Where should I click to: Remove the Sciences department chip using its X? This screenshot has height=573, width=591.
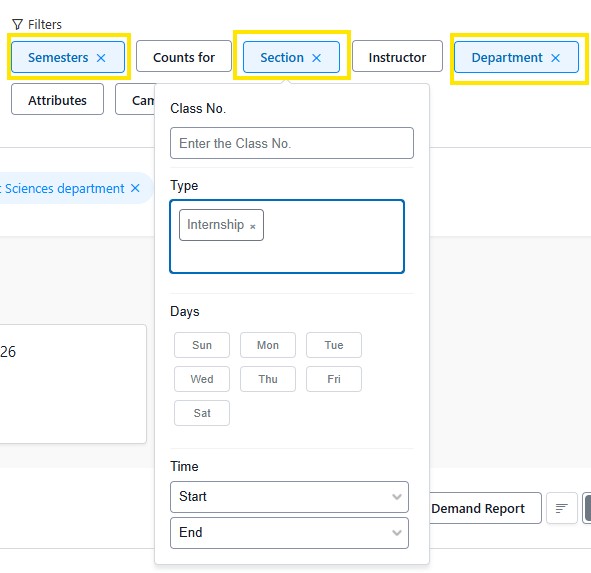click(135, 188)
